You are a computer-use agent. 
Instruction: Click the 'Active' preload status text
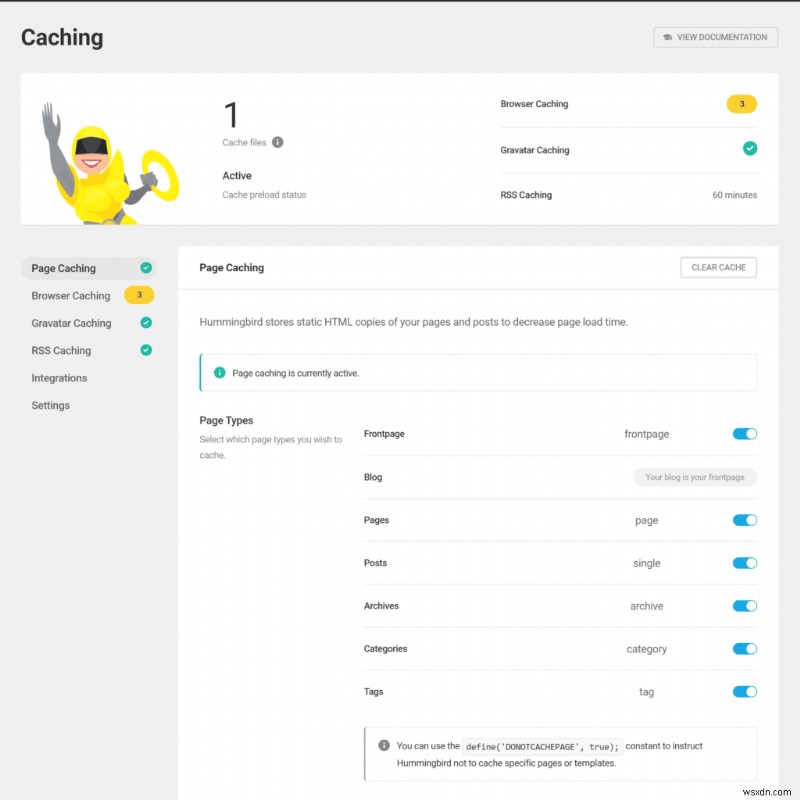(237, 176)
